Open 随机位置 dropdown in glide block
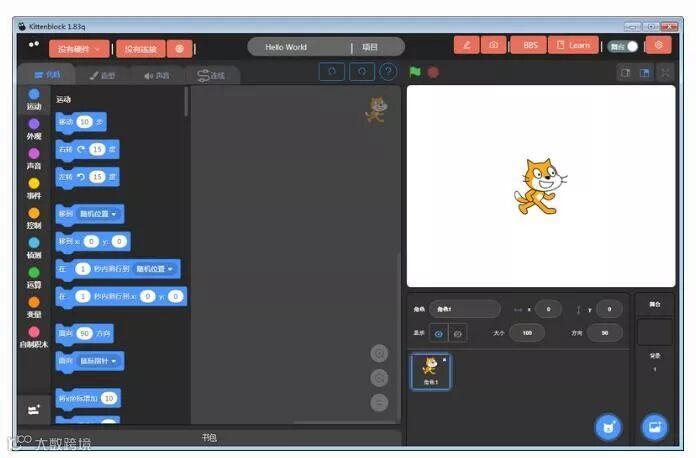696x458 pixels. pyautogui.click(x=154, y=269)
